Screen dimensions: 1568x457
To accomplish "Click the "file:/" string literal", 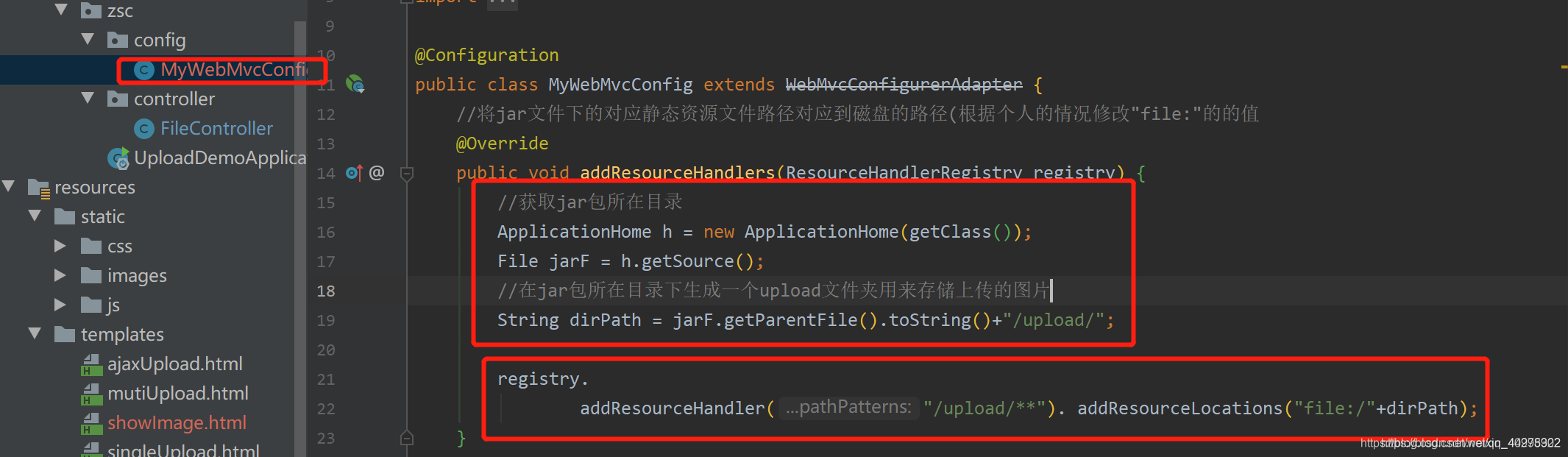I will tap(1334, 408).
